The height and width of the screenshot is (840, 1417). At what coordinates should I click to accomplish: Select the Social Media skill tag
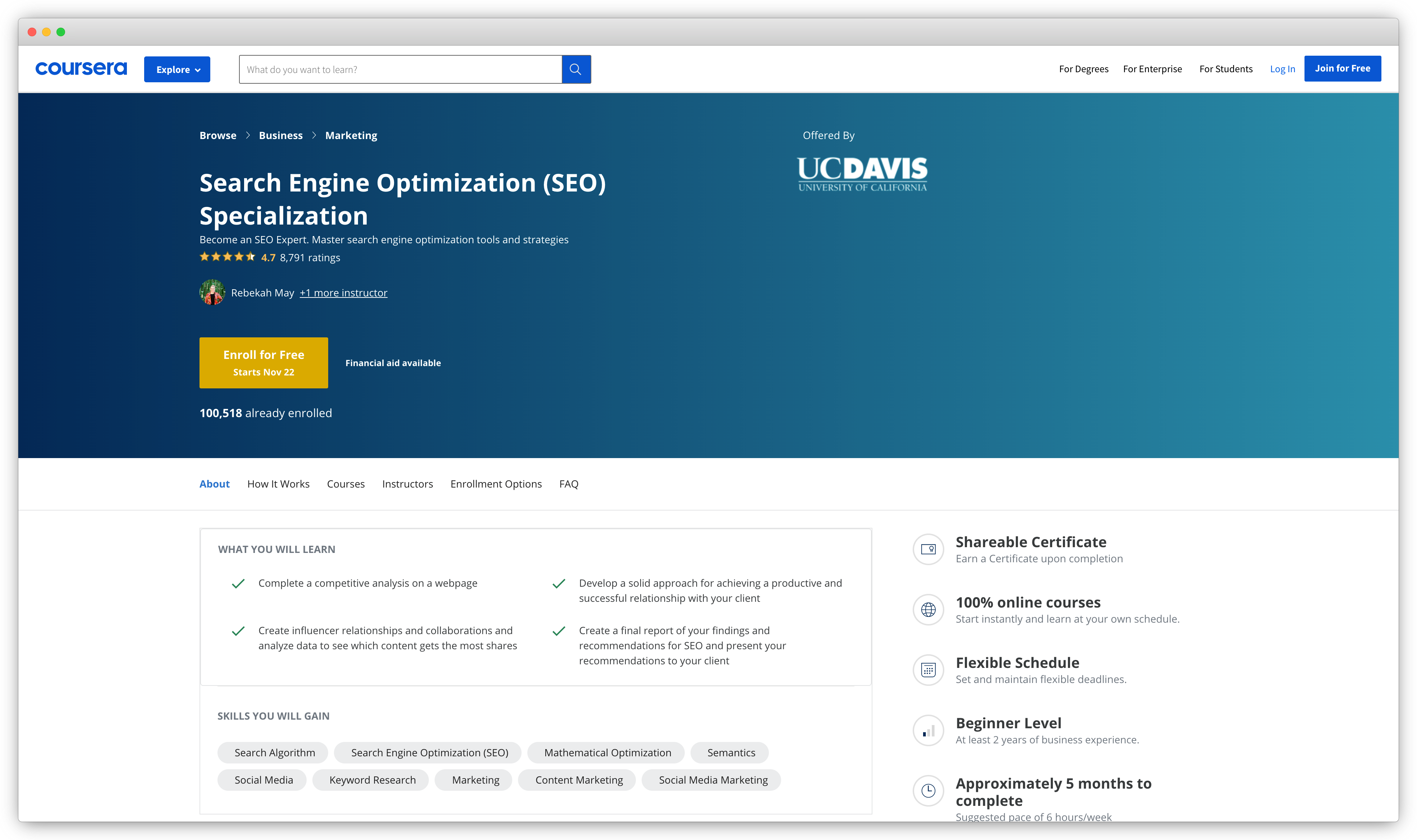point(262,780)
